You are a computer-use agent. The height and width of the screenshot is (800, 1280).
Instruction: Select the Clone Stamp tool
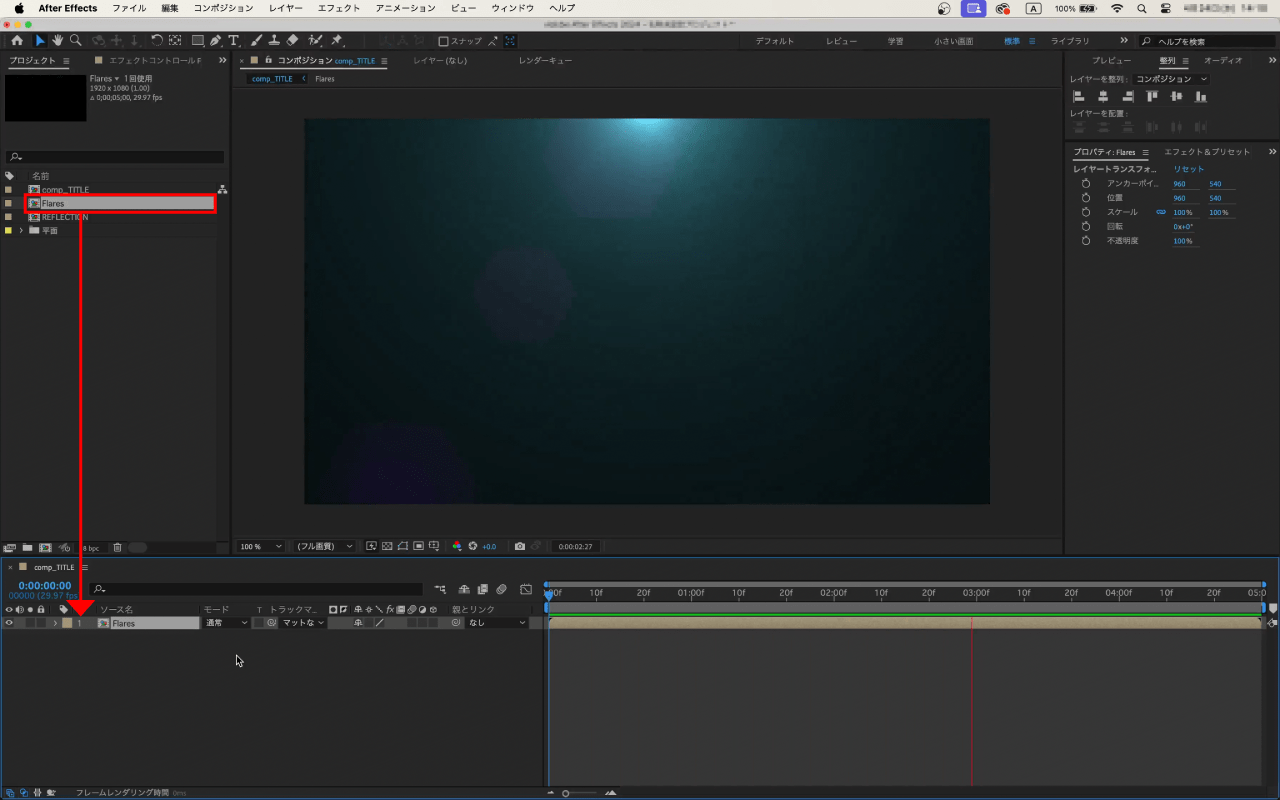pyautogui.click(x=274, y=41)
